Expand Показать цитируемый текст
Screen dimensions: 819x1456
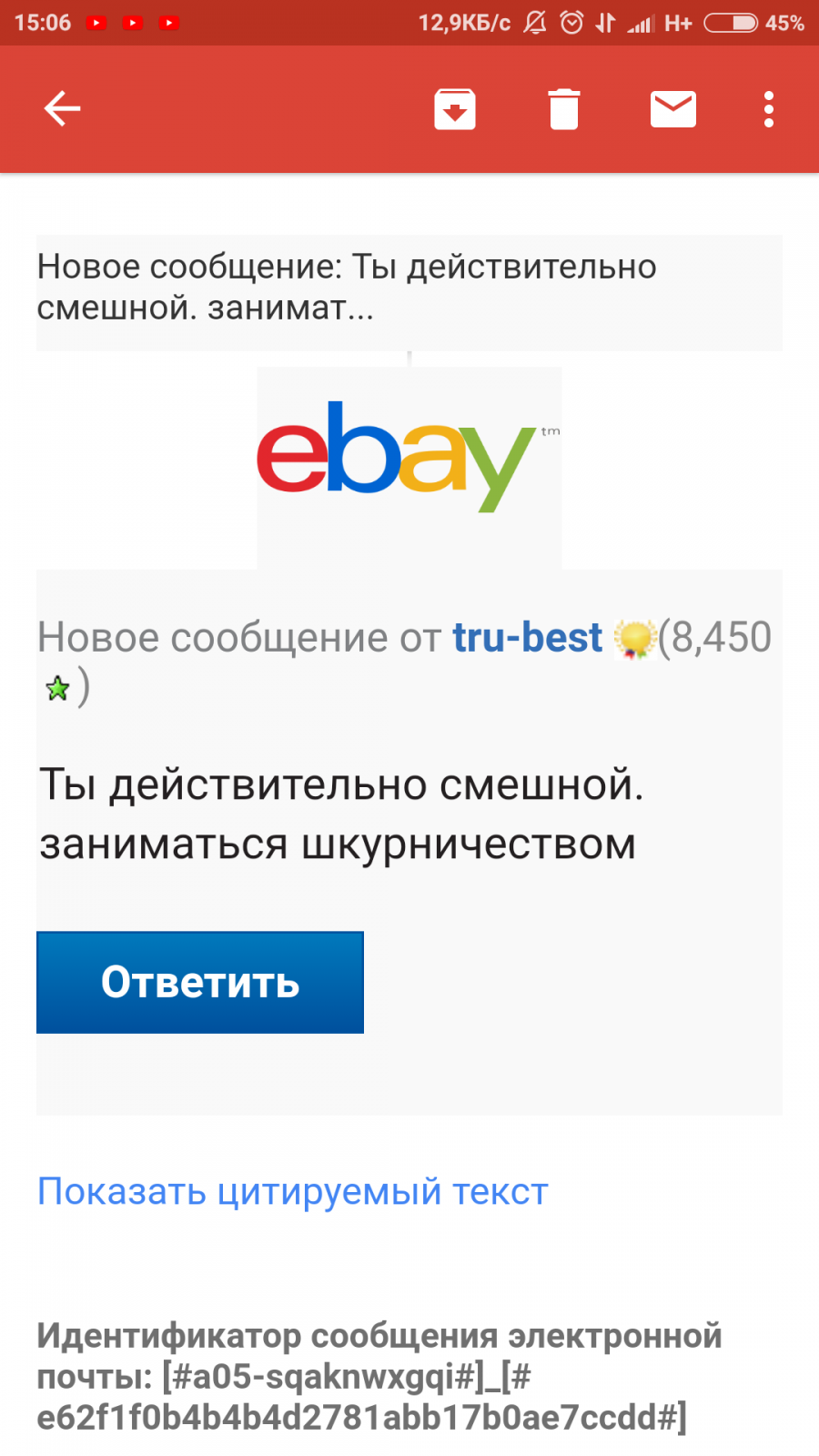tap(293, 1191)
